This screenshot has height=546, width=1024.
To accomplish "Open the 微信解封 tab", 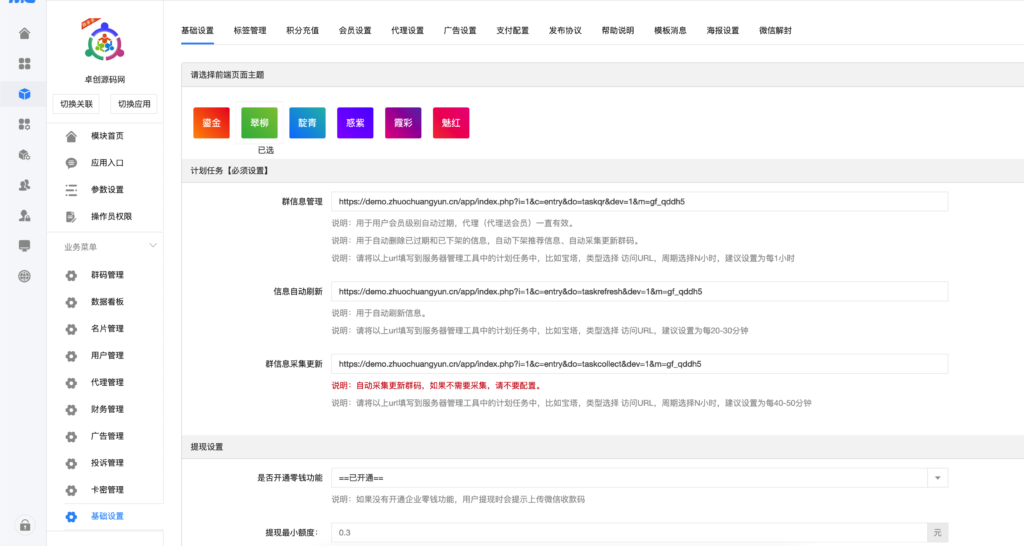I will [775, 31].
